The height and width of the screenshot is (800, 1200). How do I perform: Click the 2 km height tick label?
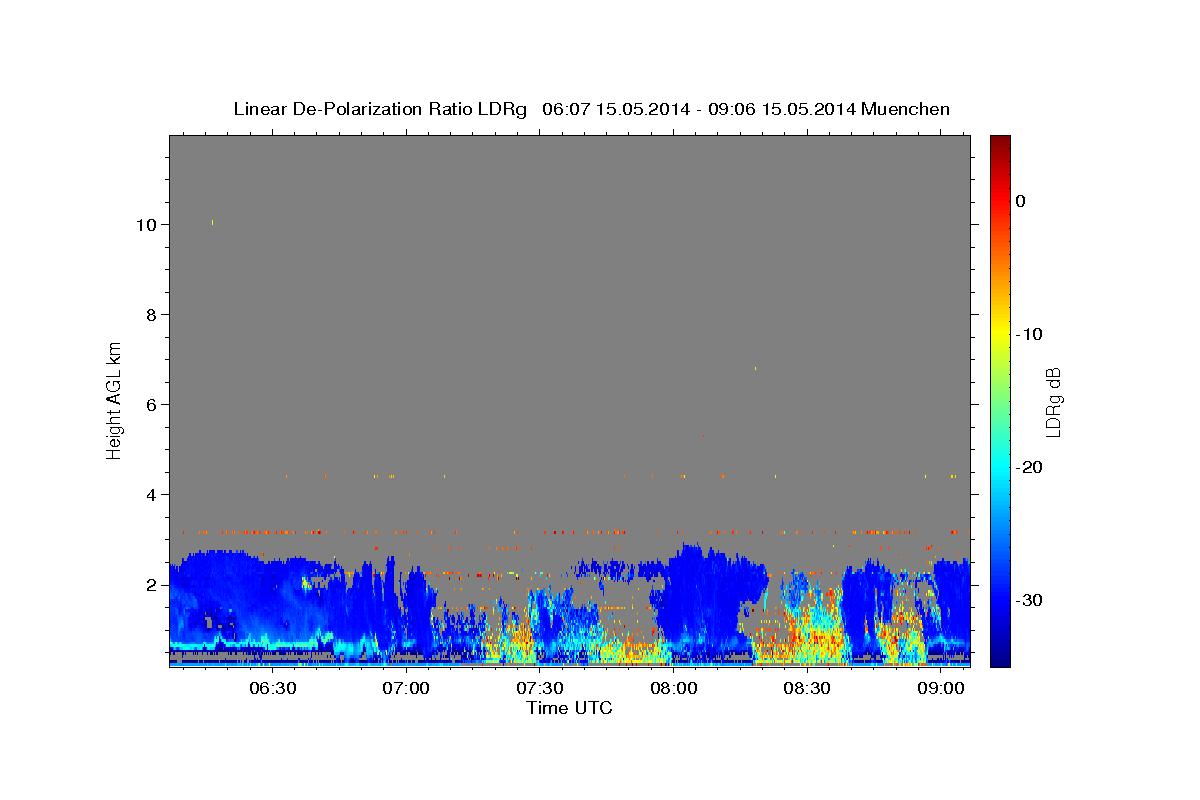[151, 585]
